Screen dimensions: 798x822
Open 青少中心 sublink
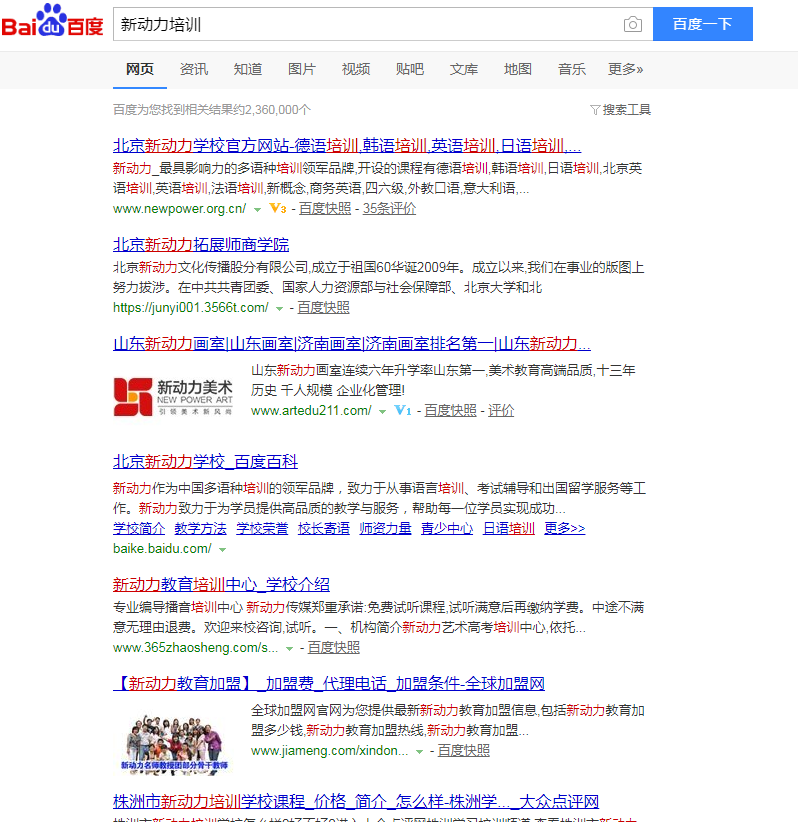447,528
